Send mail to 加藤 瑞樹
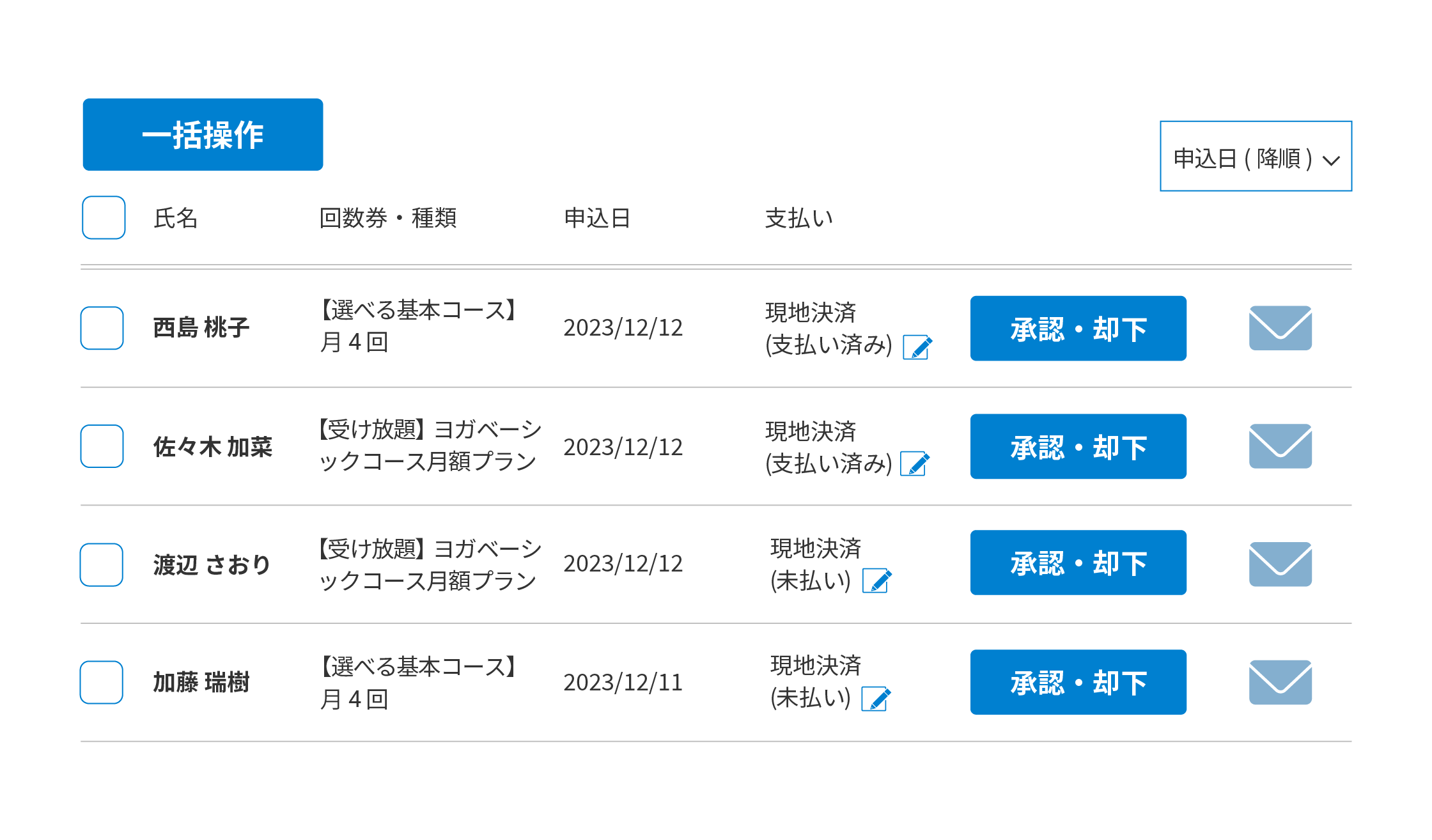This screenshot has height=840, width=1432. (1280, 682)
